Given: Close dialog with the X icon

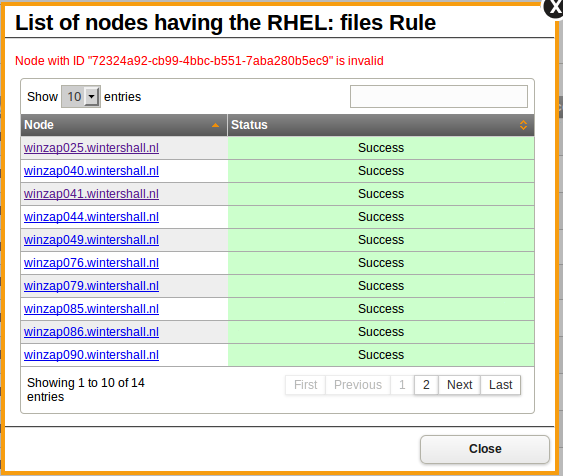Looking at the screenshot, I should click(553, 6).
